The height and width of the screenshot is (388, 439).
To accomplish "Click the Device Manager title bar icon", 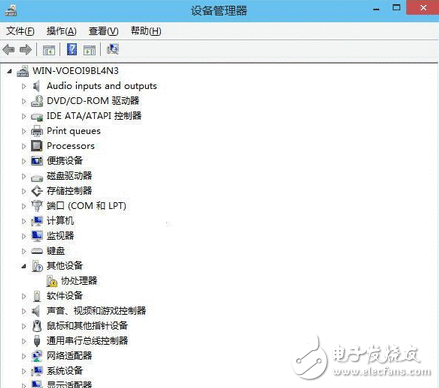I will click(11, 10).
